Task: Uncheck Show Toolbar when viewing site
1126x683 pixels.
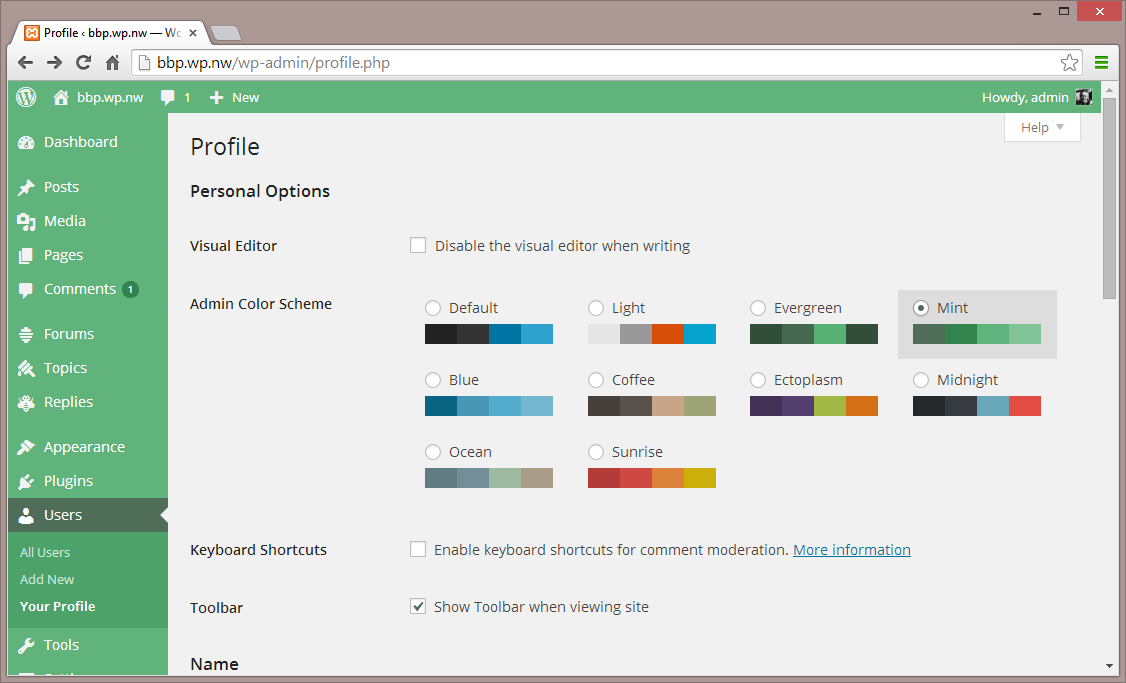Action: [x=418, y=607]
